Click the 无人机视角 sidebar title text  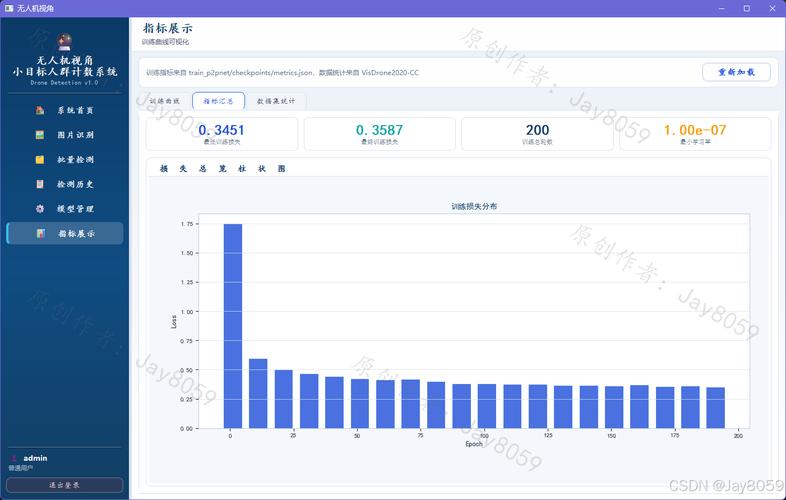pyautogui.click(x=65, y=60)
